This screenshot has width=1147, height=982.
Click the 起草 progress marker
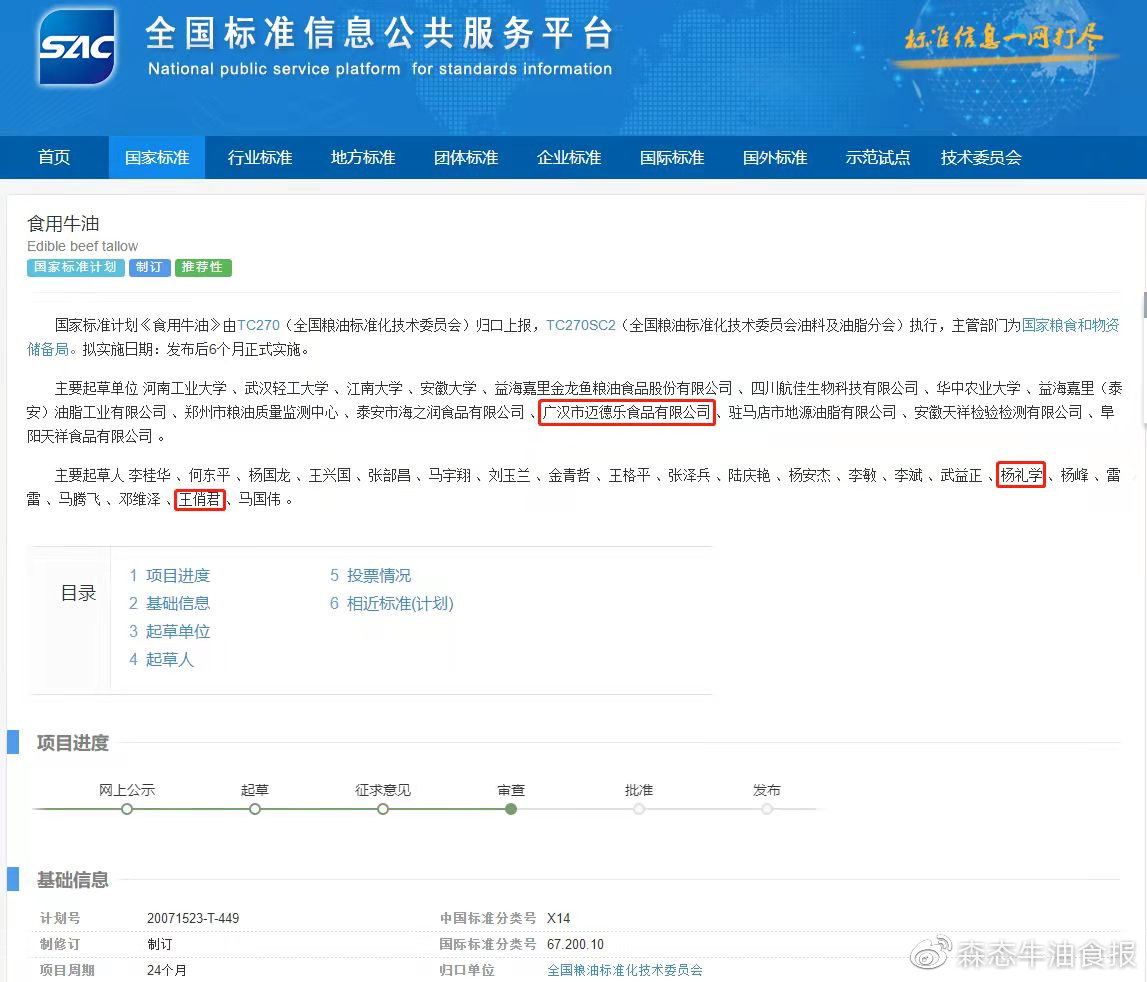[255, 809]
